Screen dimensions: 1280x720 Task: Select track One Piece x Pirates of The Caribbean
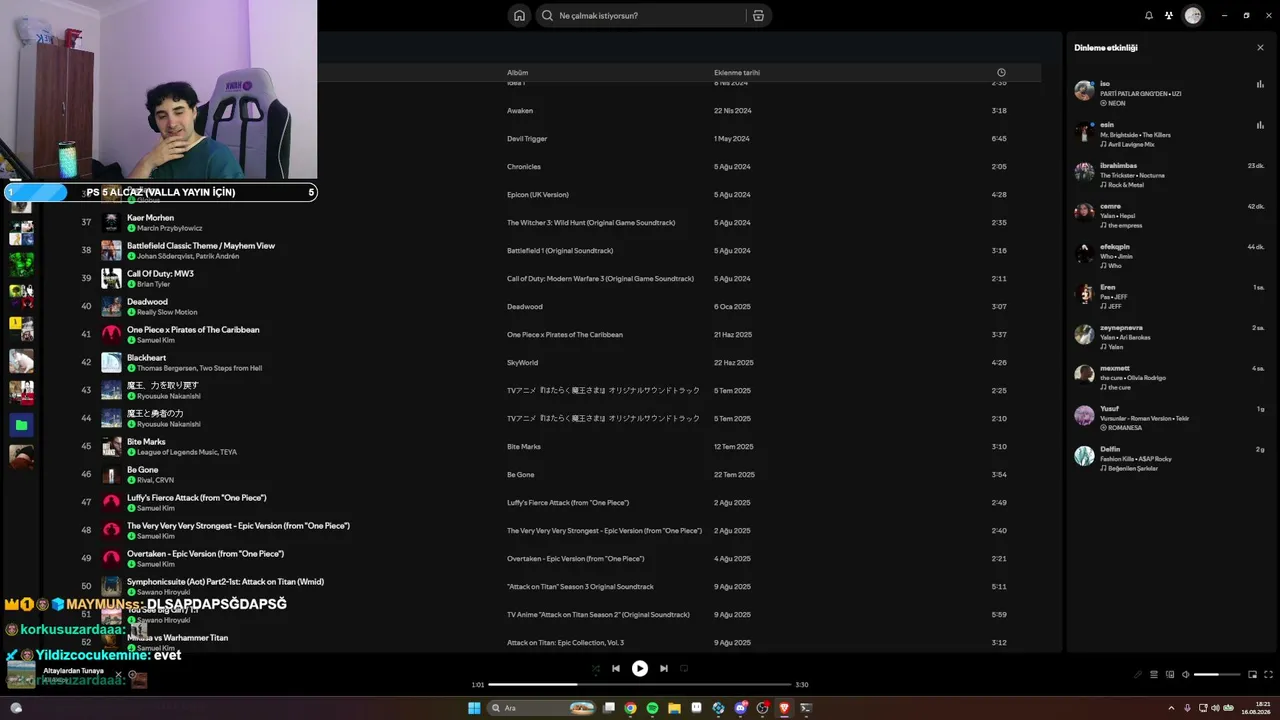[x=193, y=330]
